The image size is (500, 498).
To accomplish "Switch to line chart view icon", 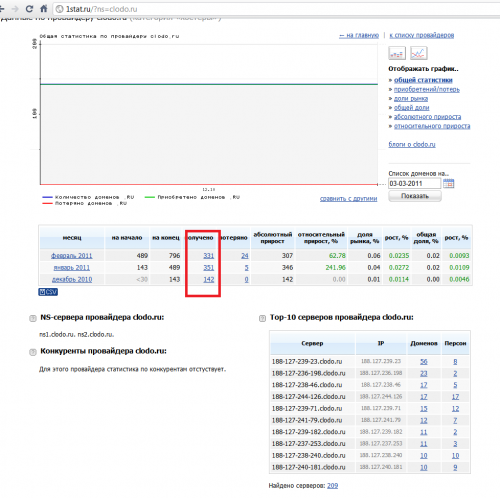I will pyautogui.click(x=419, y=53).
